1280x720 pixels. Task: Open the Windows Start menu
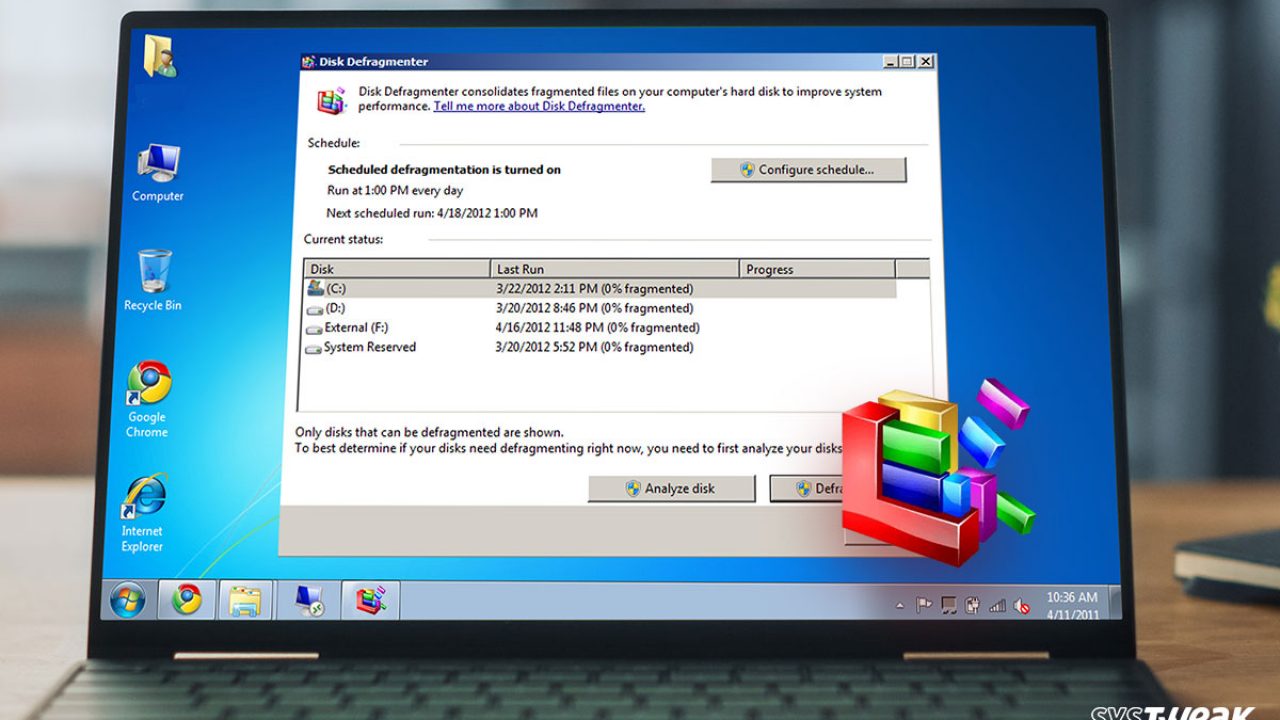click(x=127, y=600)
